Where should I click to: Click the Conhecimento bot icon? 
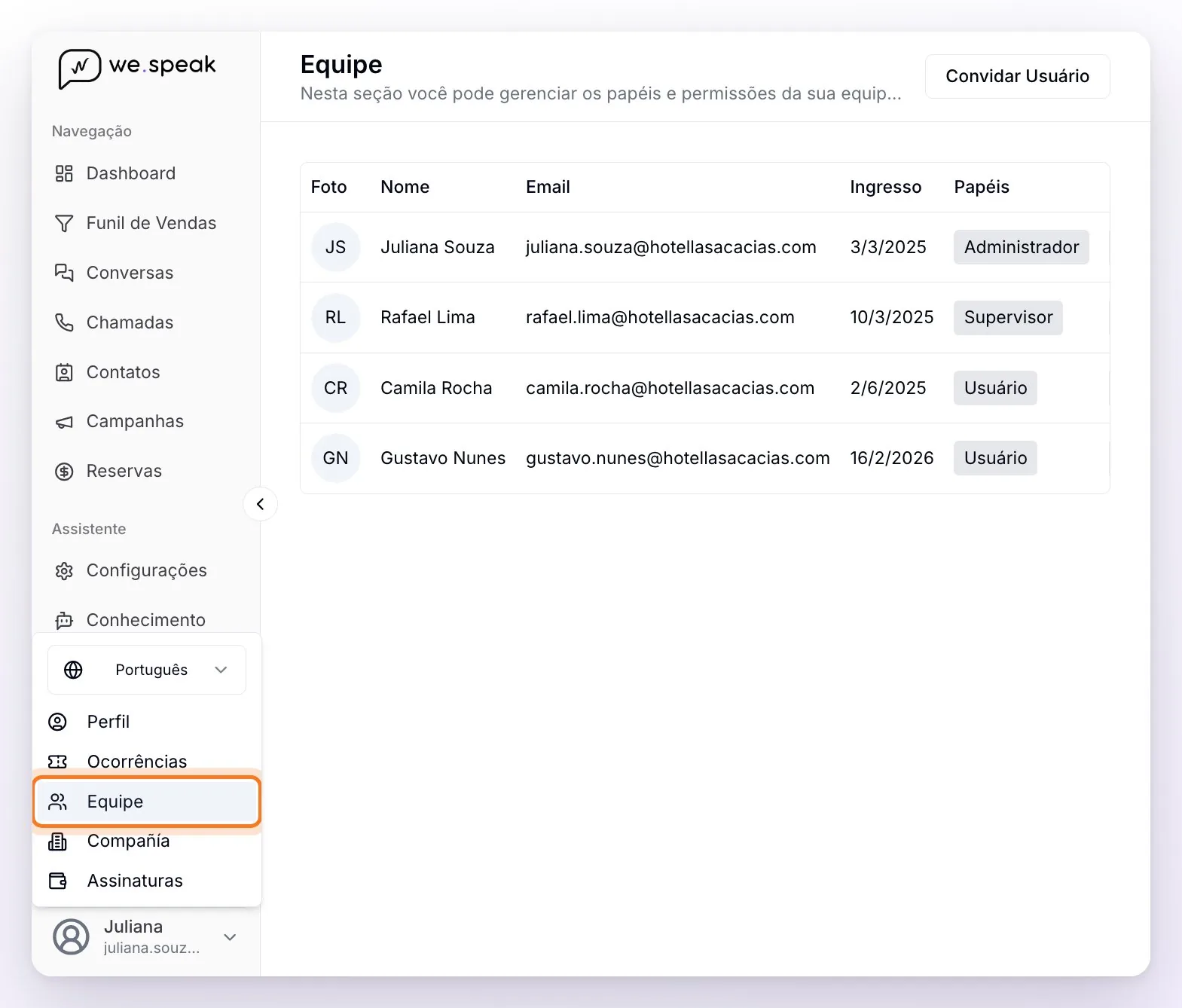(64, 620)
